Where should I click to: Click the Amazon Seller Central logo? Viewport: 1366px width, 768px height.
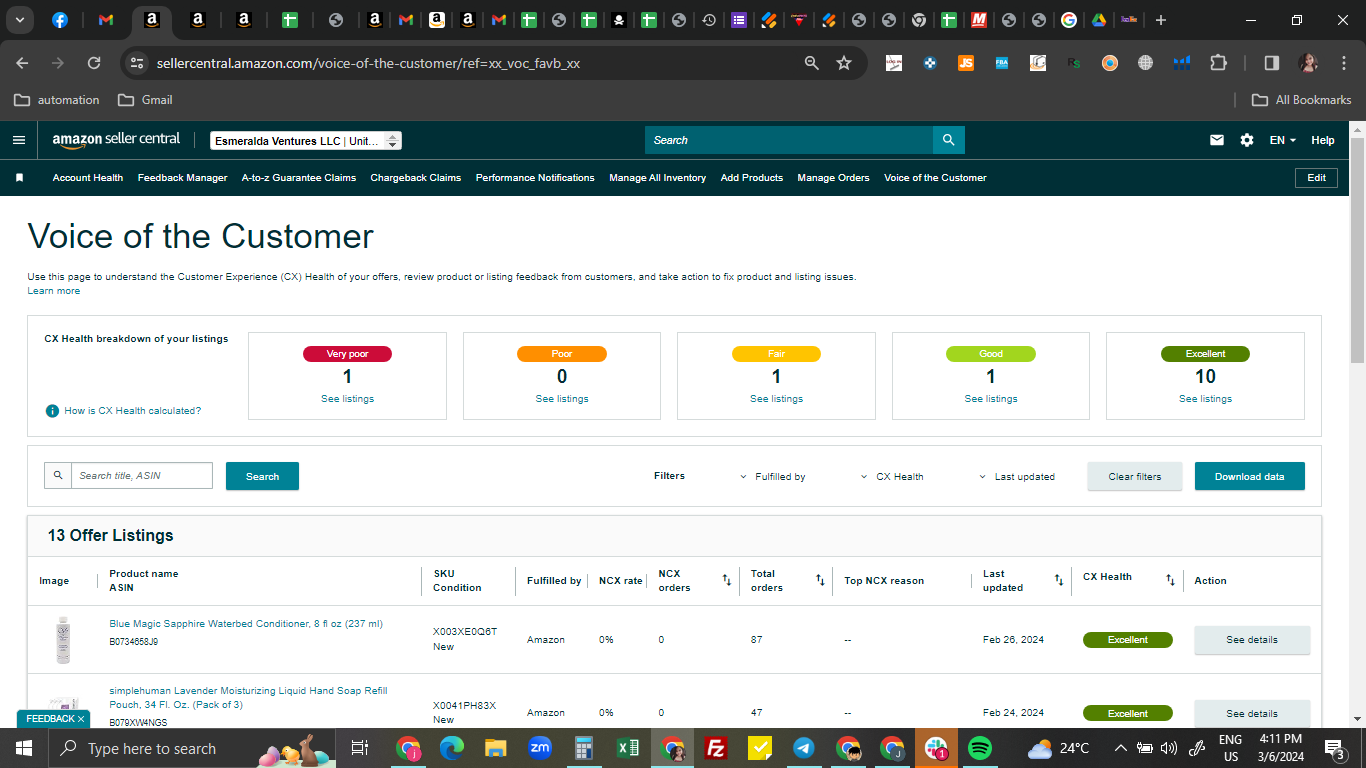point(116,140)
